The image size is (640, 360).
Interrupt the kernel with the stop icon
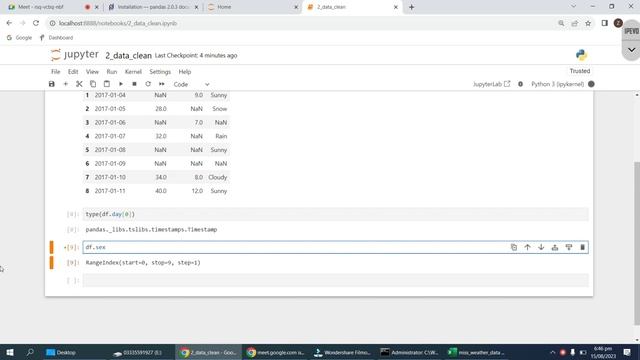click(x=134, y=84)
